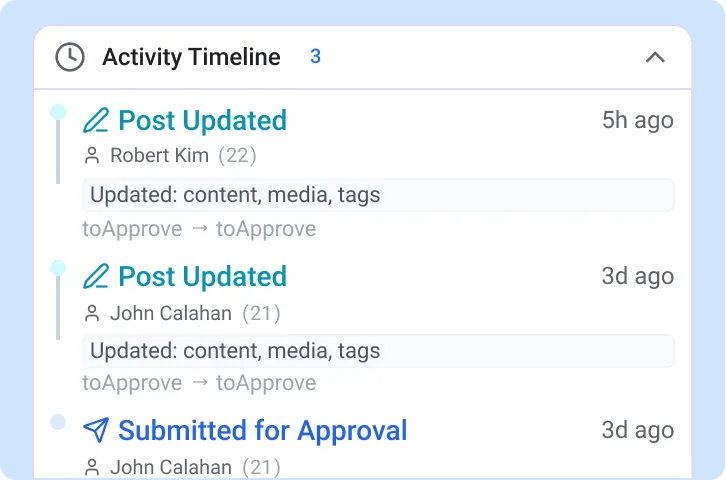Screen dimensions: 726x480
Task: Click the pencil icon on John Calahan's update
Action: 96,277
